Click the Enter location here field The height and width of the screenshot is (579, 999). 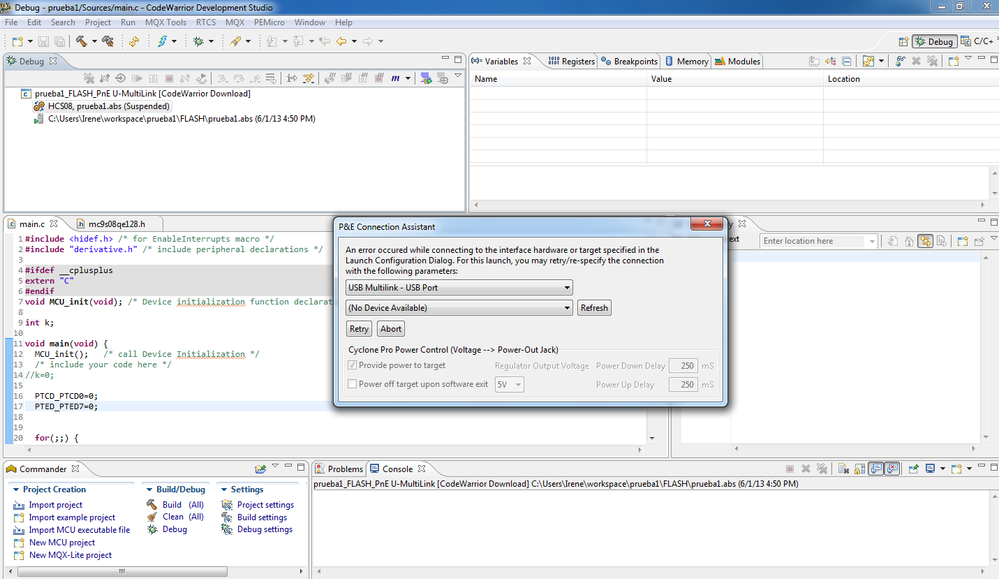[x=814, y=241]
